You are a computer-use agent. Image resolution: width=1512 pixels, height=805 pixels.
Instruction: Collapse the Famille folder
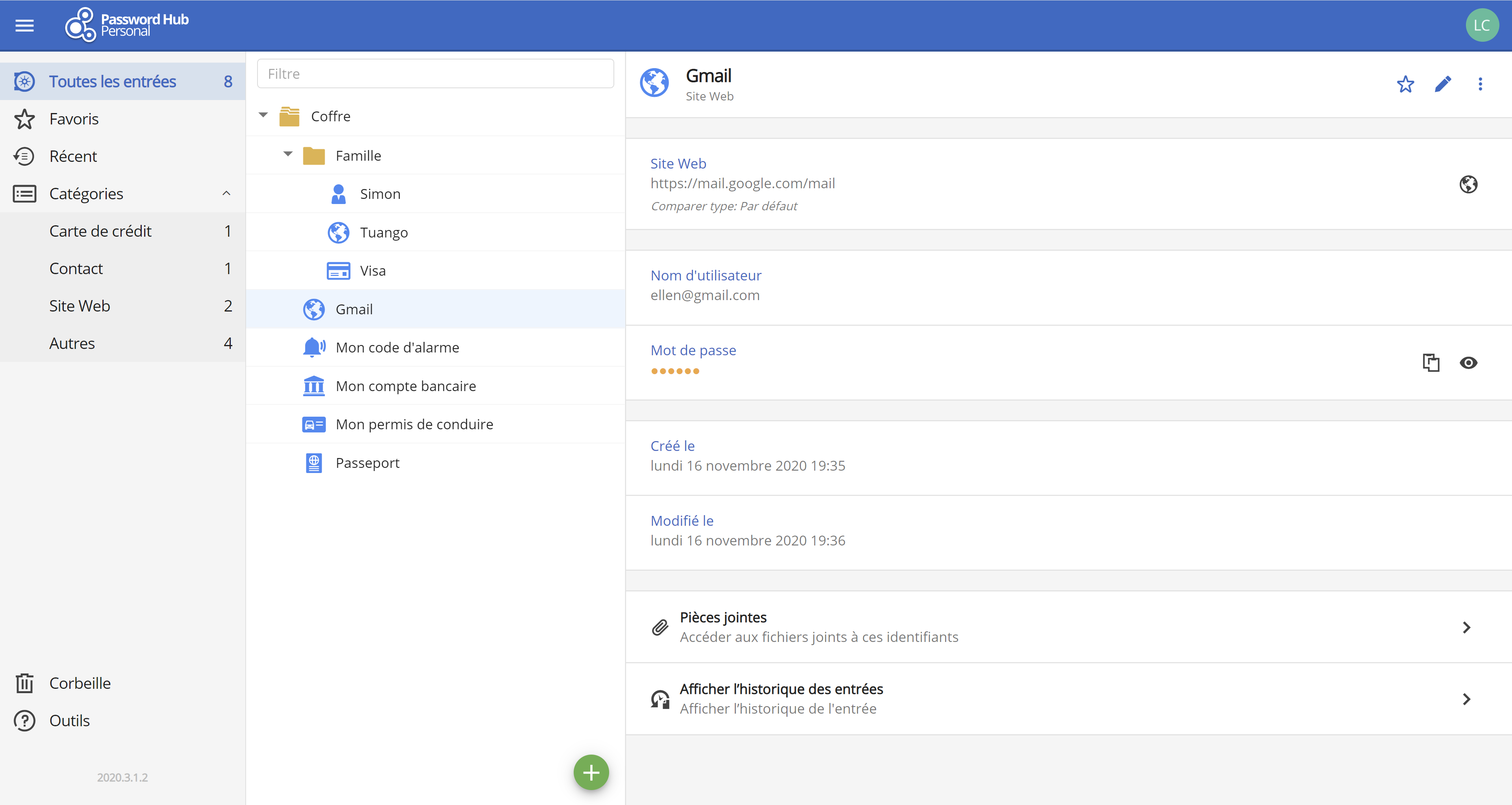[288, 154]
